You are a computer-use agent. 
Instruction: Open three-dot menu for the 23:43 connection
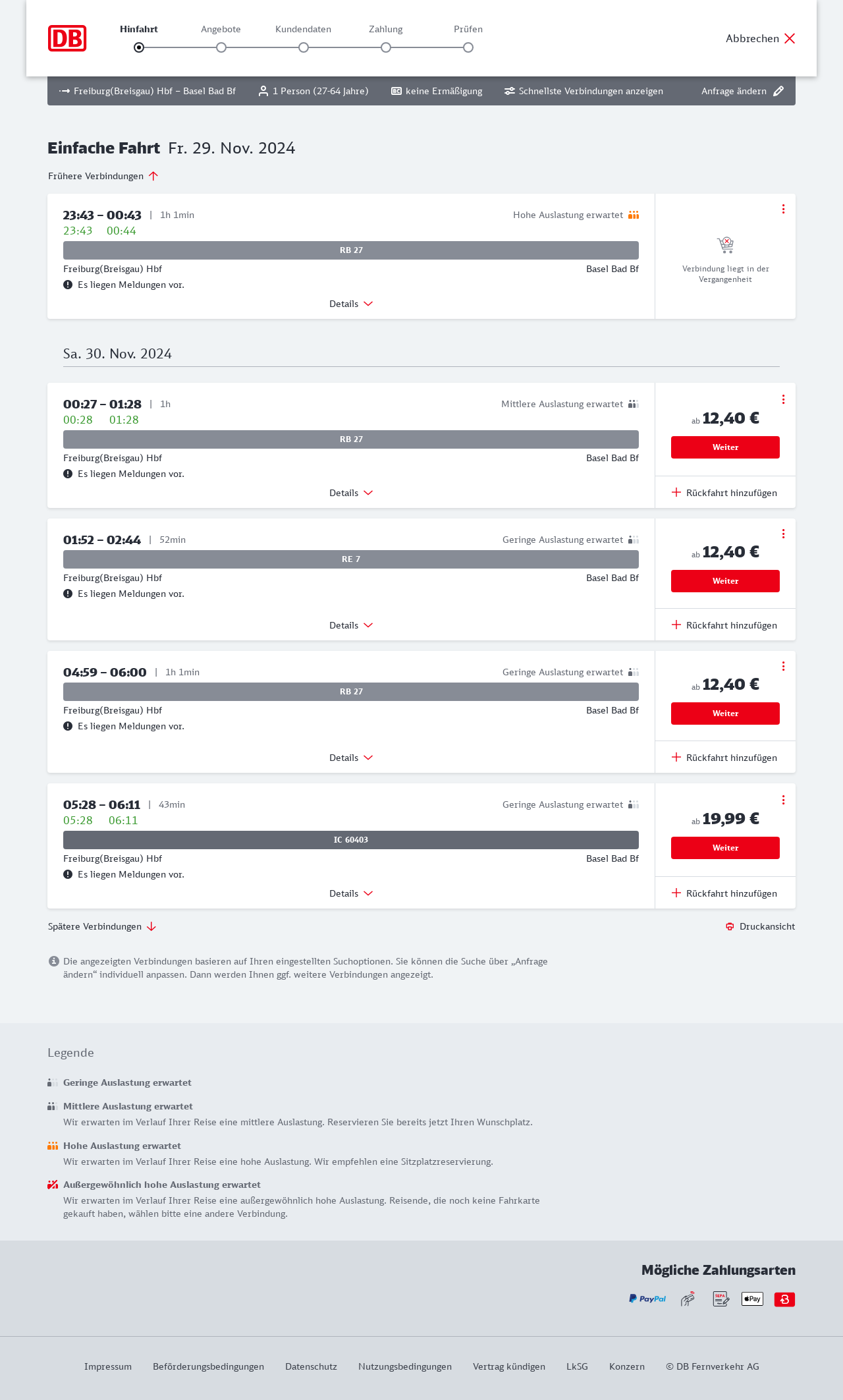pyautogui.click(x=783, y=209)
